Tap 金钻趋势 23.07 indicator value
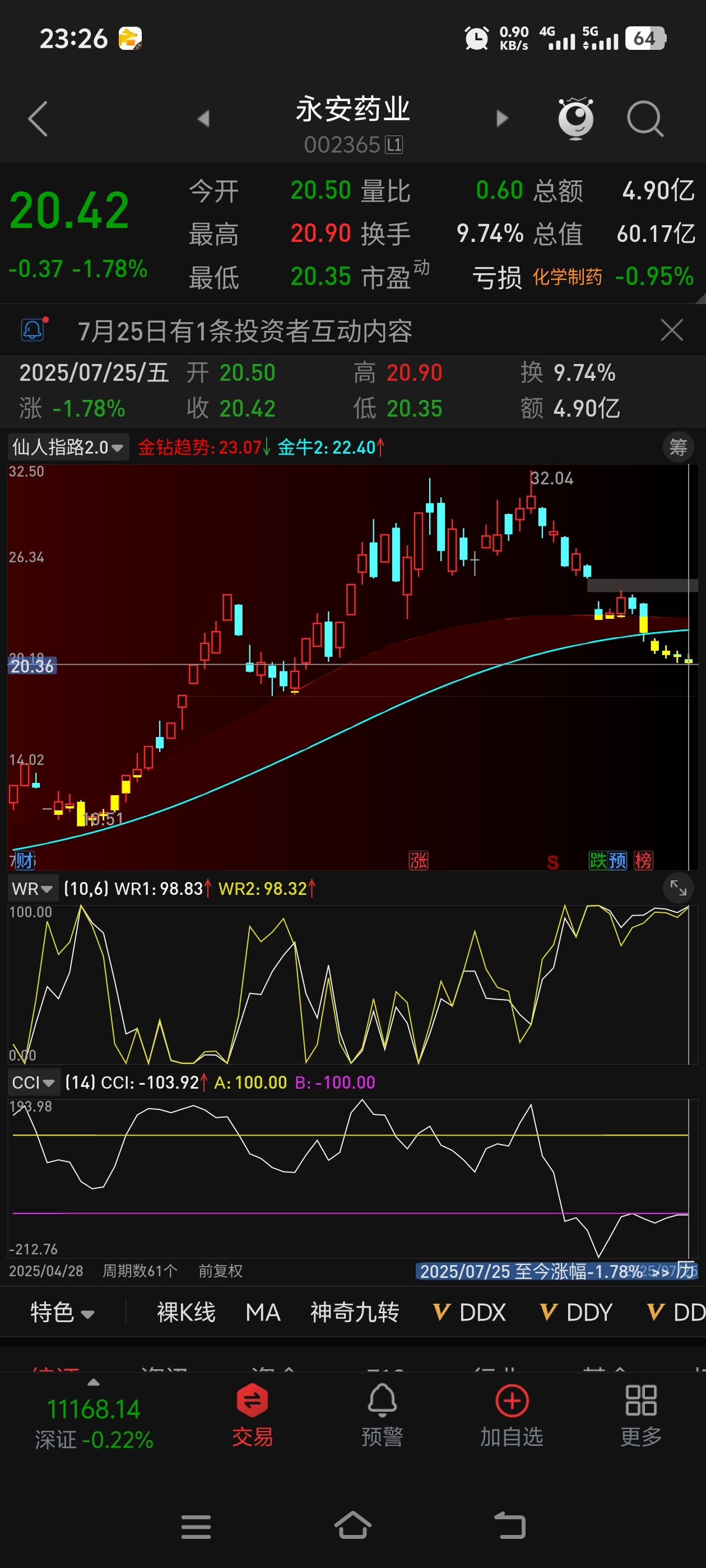The image size is (706, 1568). coord(205,447)
